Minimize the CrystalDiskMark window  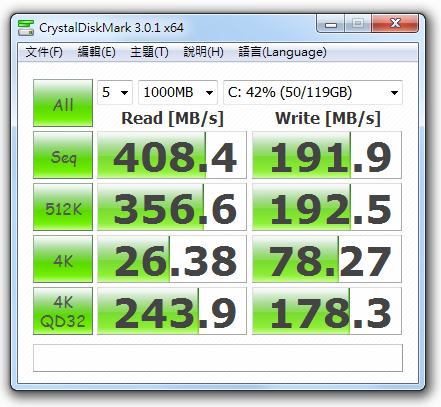331,24
